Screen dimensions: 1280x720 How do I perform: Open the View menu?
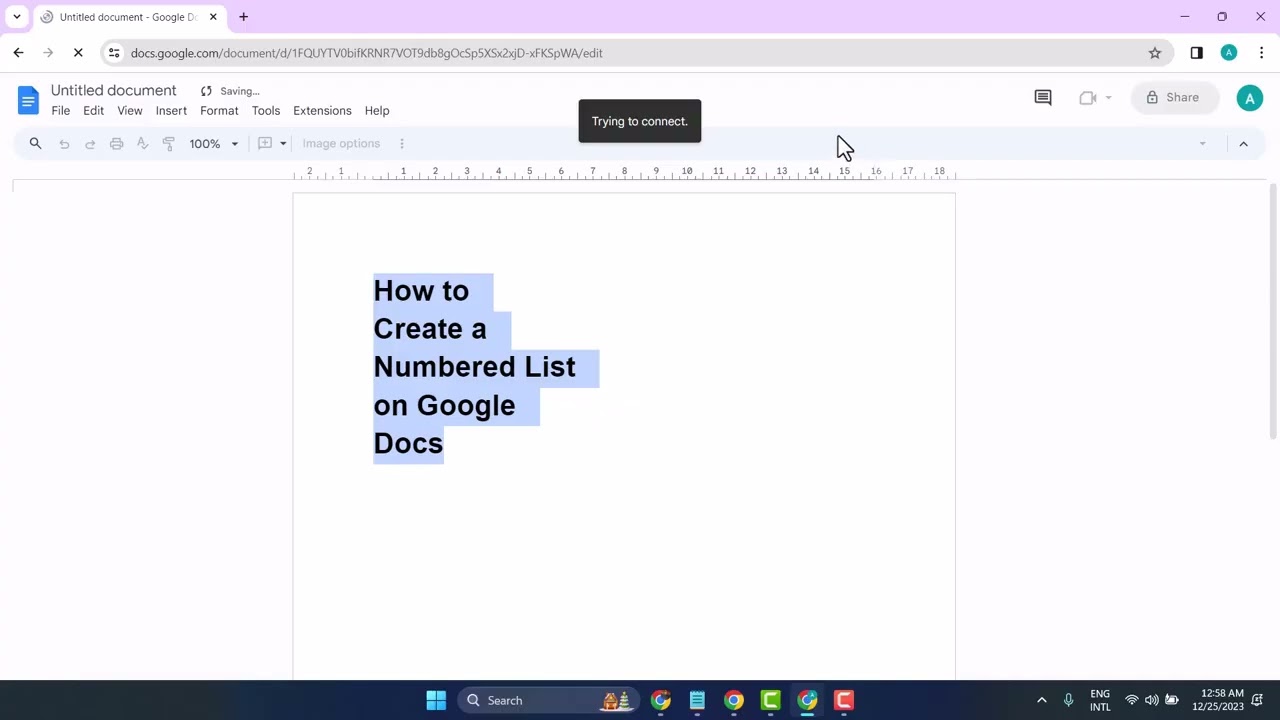click(130, 111)
